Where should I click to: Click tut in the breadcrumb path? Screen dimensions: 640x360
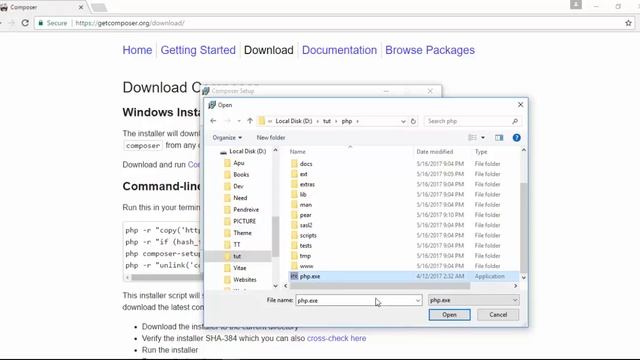click(x=327, y=121)
